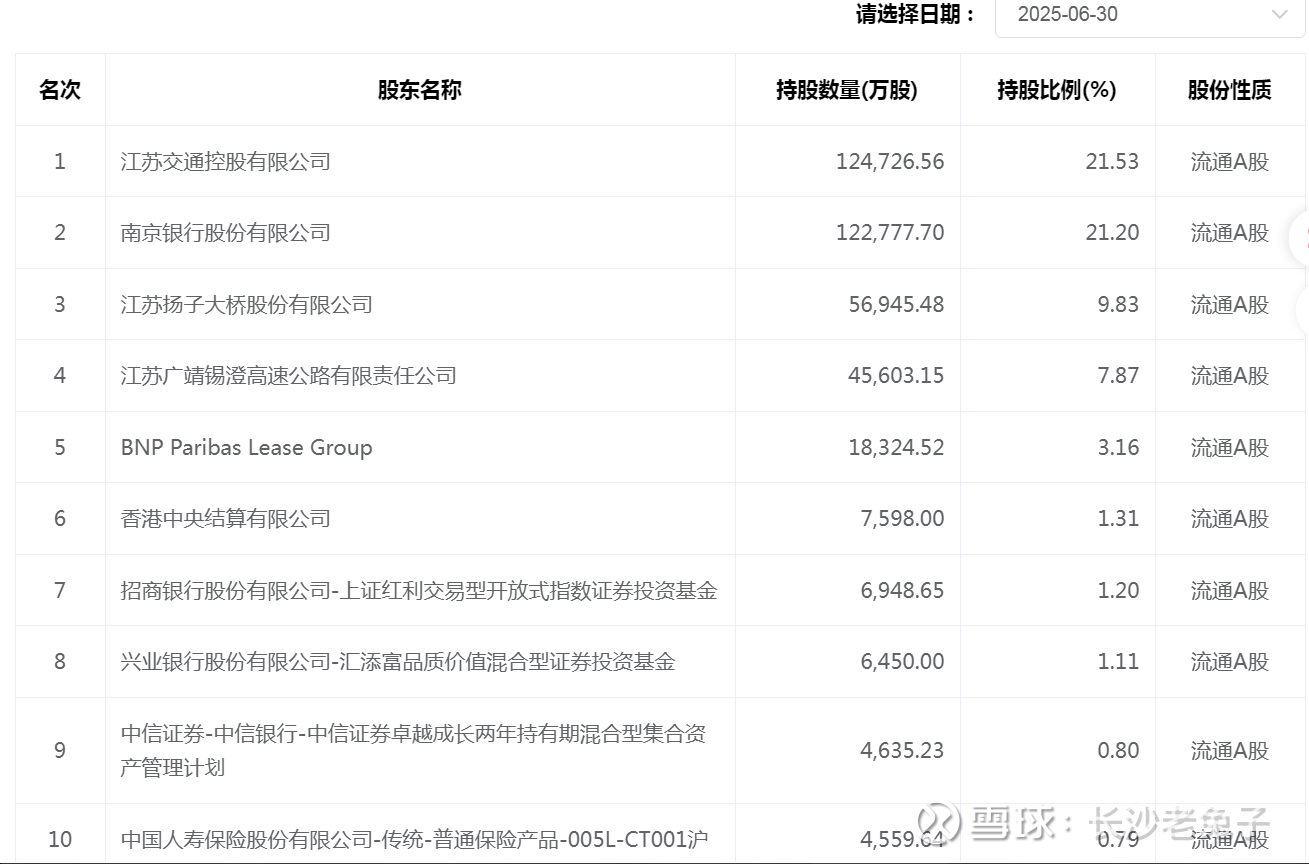Click the holding amount 6,948.65

pyautogui.click(x=902, y=590)
